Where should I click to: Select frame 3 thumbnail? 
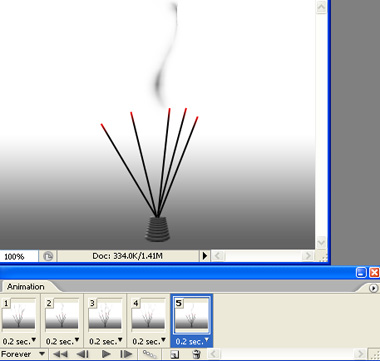105,315
